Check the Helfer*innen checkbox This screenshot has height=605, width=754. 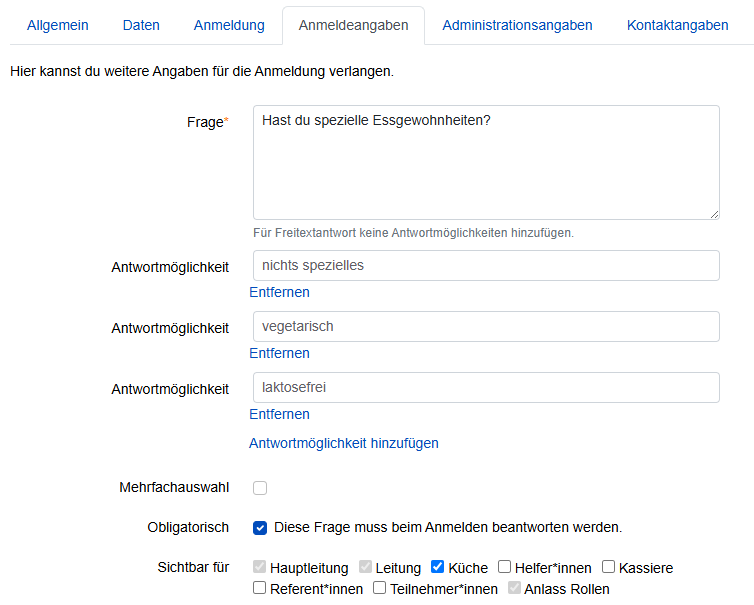pyautogui.click(x=504, y=567)
